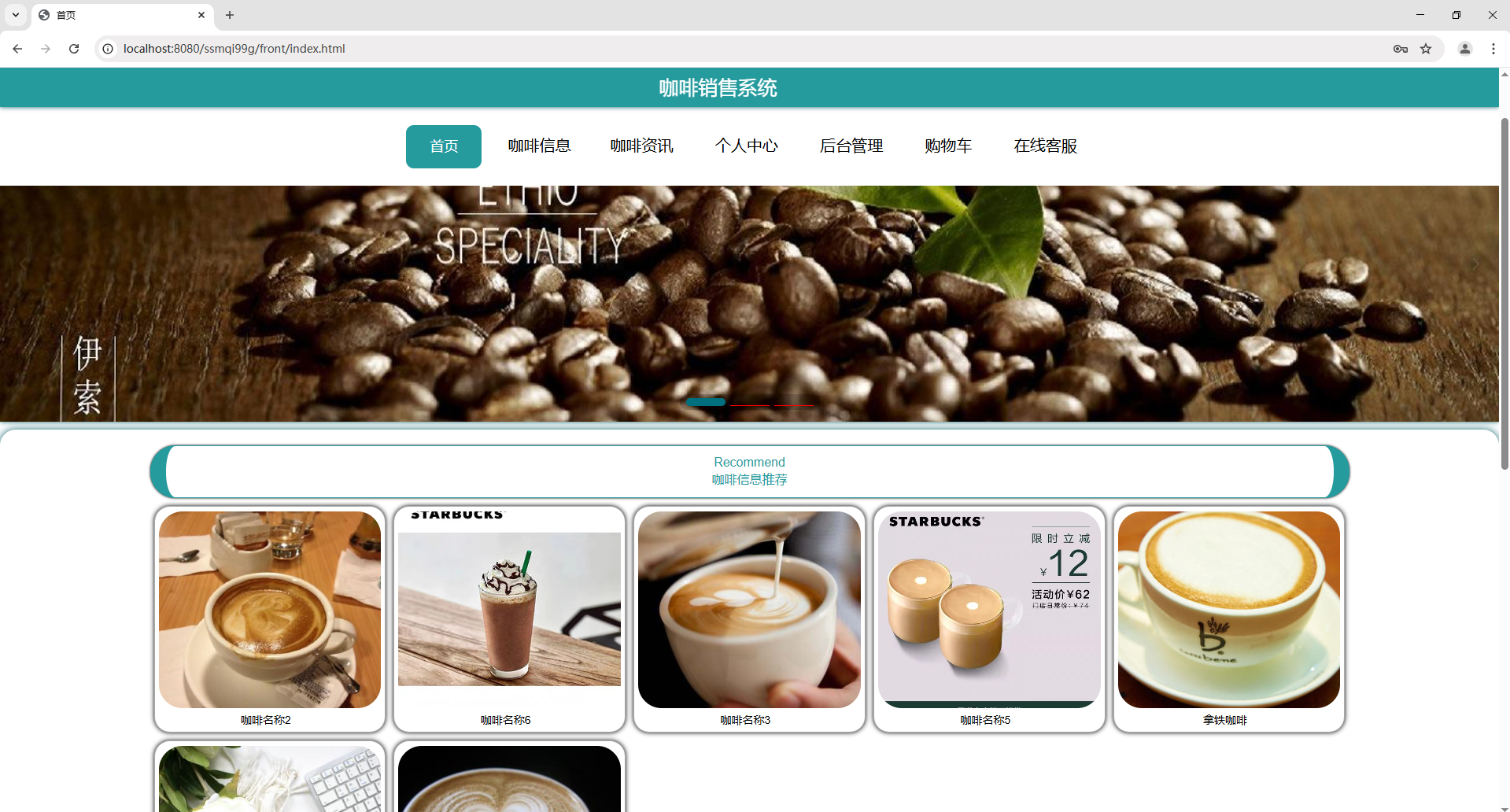Image resolution: width=1510 pixels, height=812 pixels.
Task: Open the 咖啡名称5 Starbucks promo image
Action: tap(989, 610)
